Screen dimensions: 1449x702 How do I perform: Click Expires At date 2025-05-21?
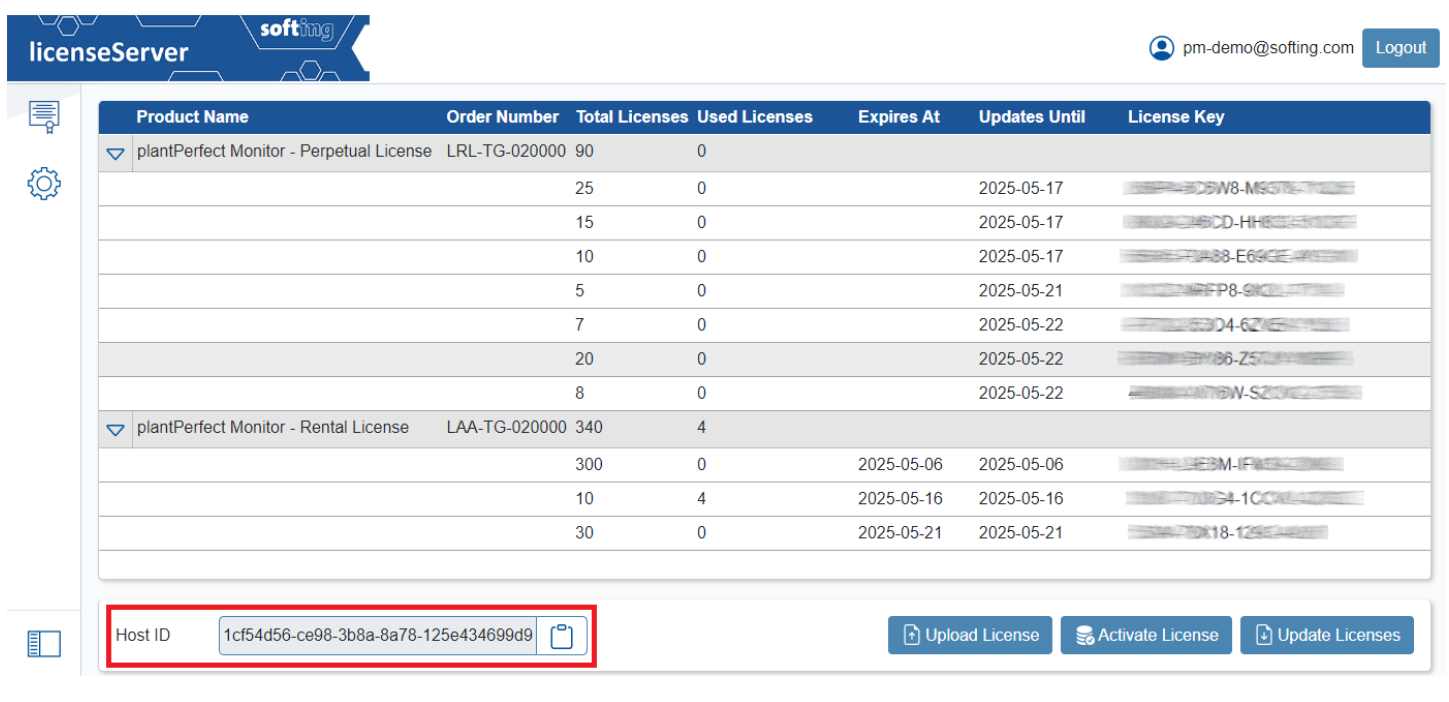tap(900, 532)
